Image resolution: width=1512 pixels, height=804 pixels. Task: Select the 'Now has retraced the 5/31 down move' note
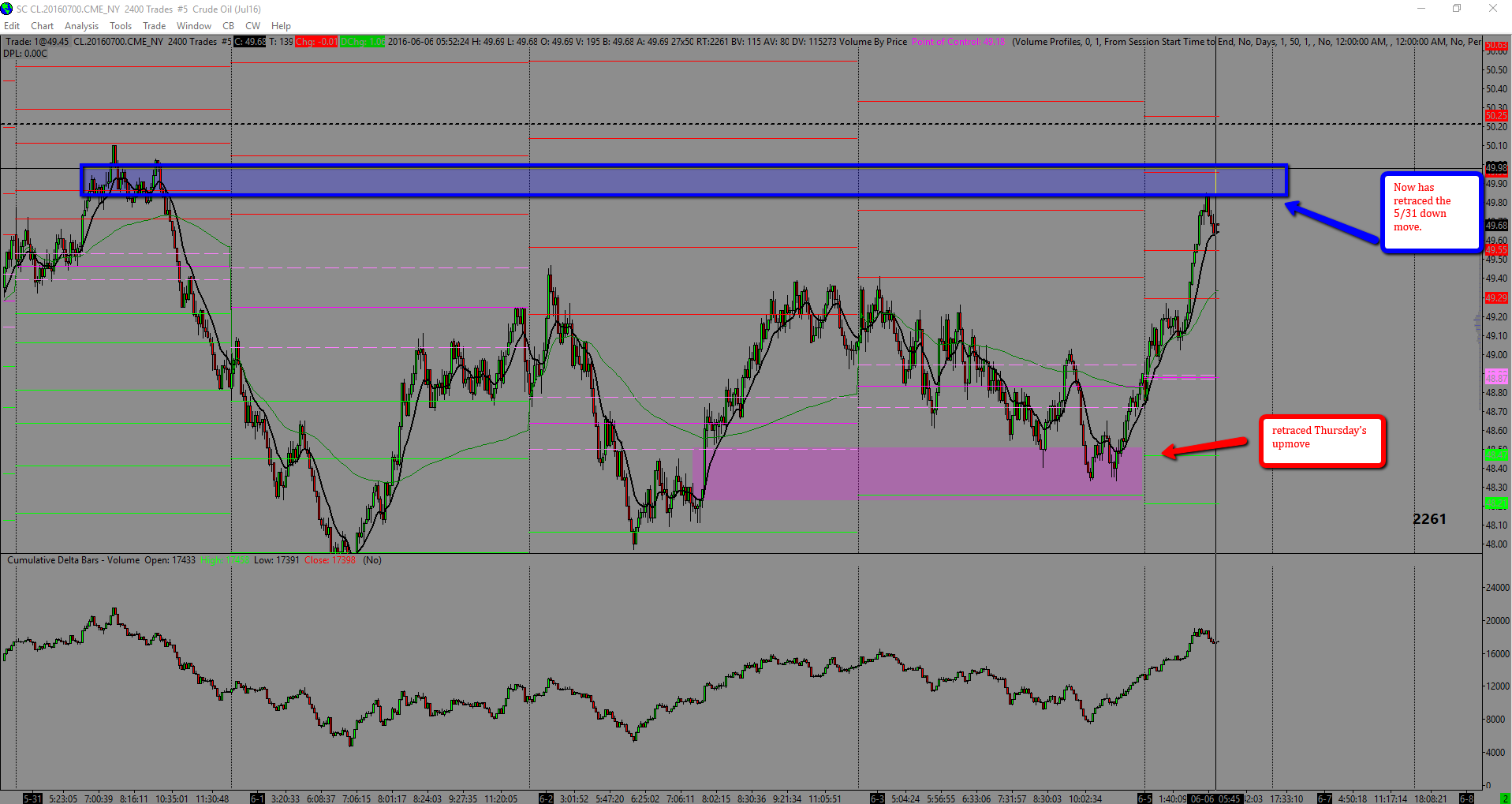[1431, 212]
